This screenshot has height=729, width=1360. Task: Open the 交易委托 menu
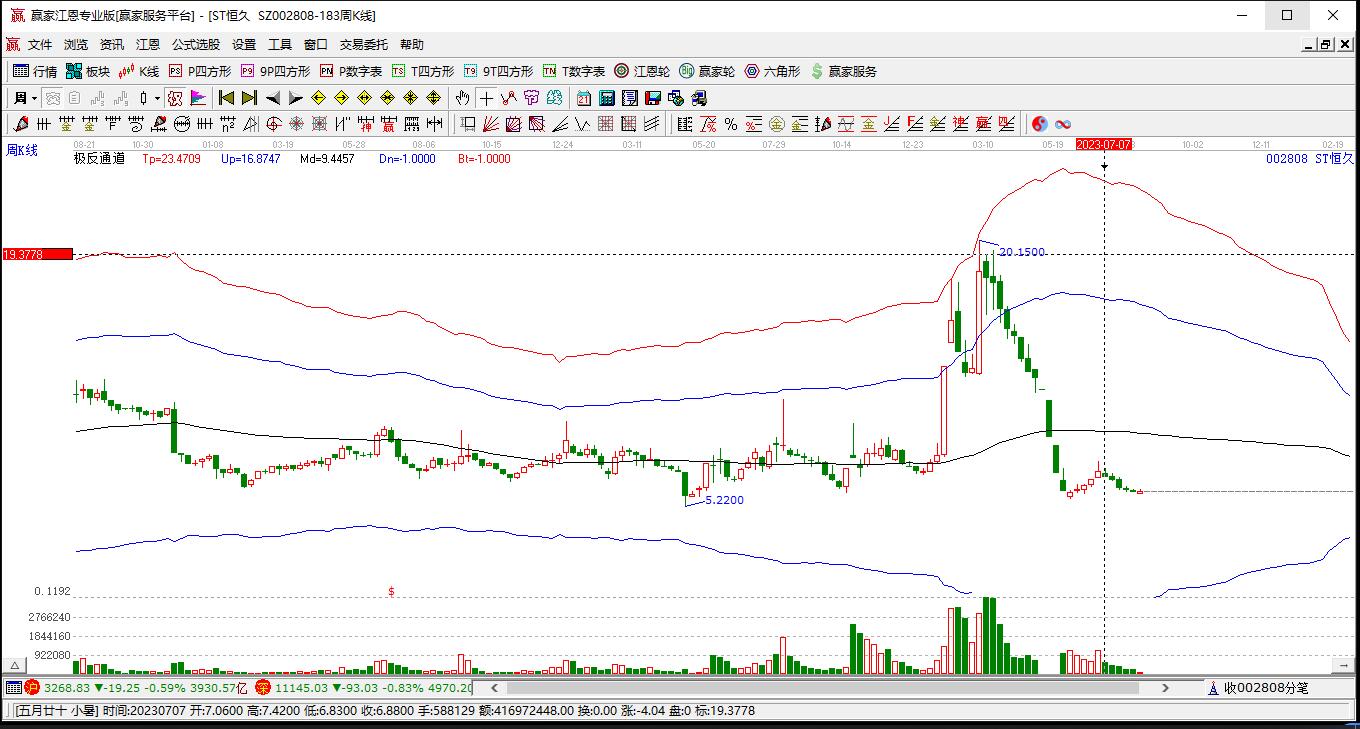[x=364, y=45]
